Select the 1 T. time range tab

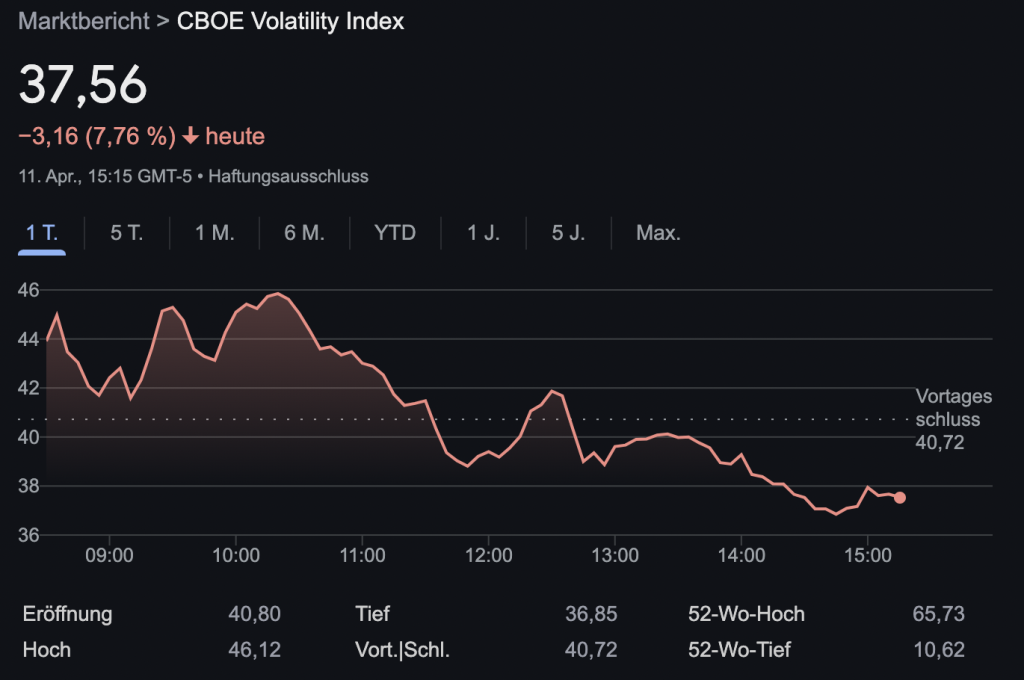pos(42,233)
